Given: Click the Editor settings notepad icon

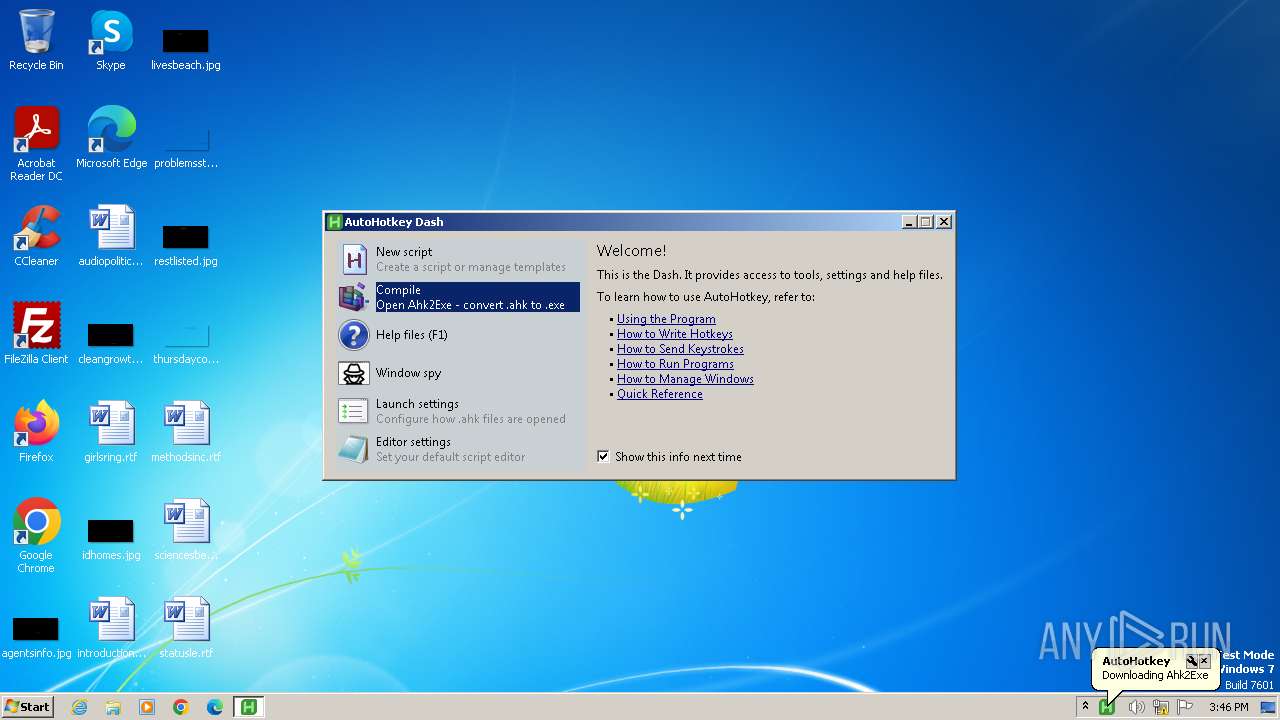Looking at the screenshot, I should click(x=354, y=449).
